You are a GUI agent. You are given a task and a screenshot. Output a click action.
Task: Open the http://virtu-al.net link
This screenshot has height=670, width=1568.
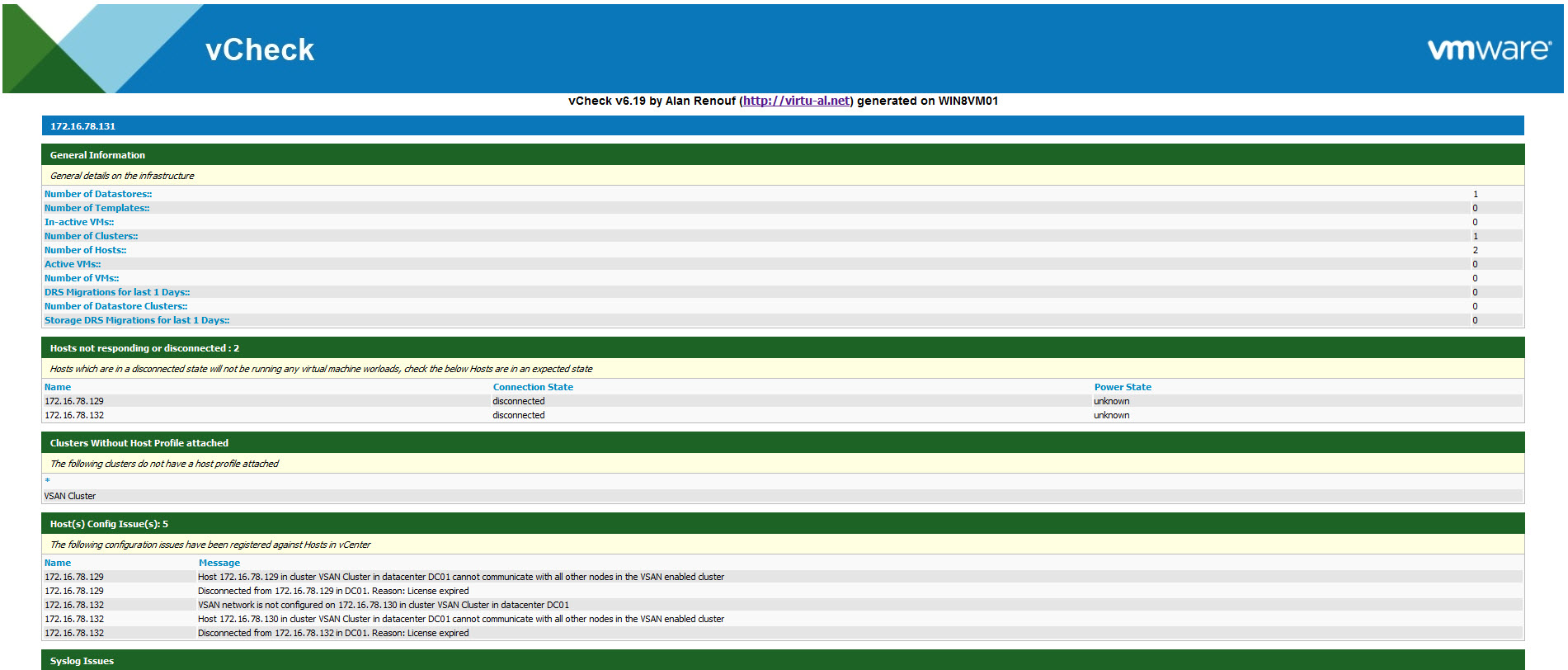[796, 101]
